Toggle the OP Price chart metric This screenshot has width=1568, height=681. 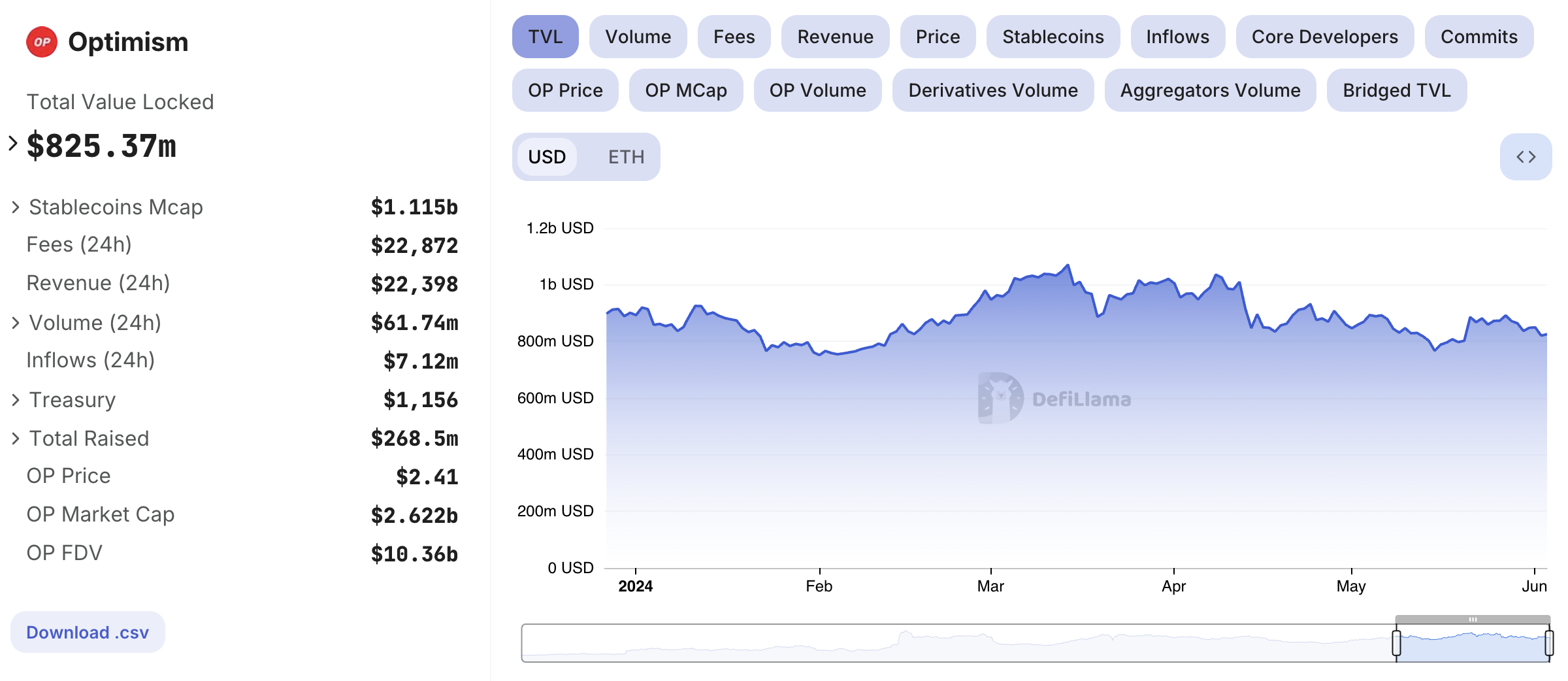coord(565,90)
